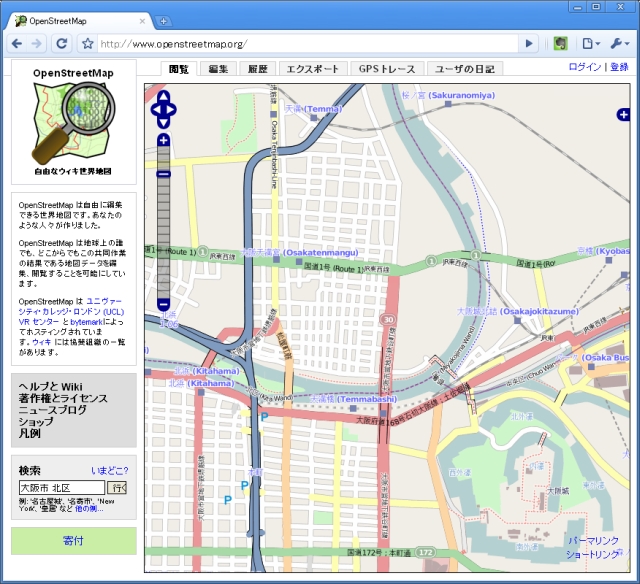
Task: Open the 凡例 map key link
Action: tap(29, 433)
